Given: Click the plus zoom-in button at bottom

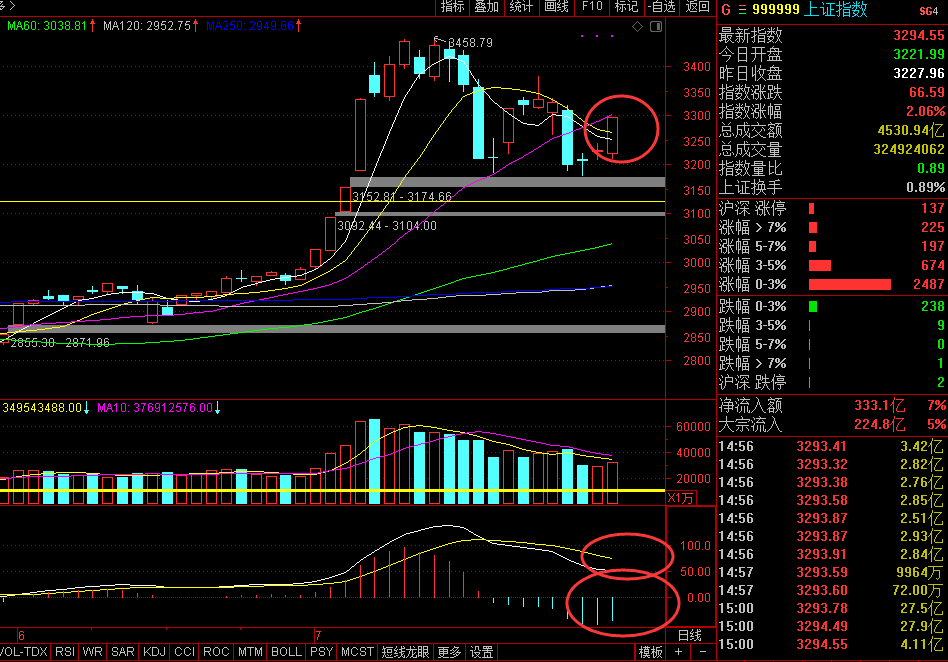Looking at the screenshot, I should pos(678,652).
